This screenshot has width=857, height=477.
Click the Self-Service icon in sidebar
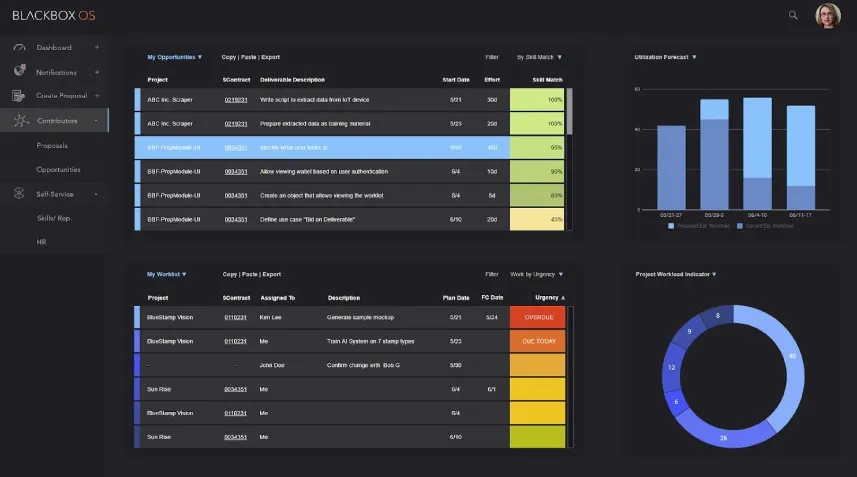point(19,193)
